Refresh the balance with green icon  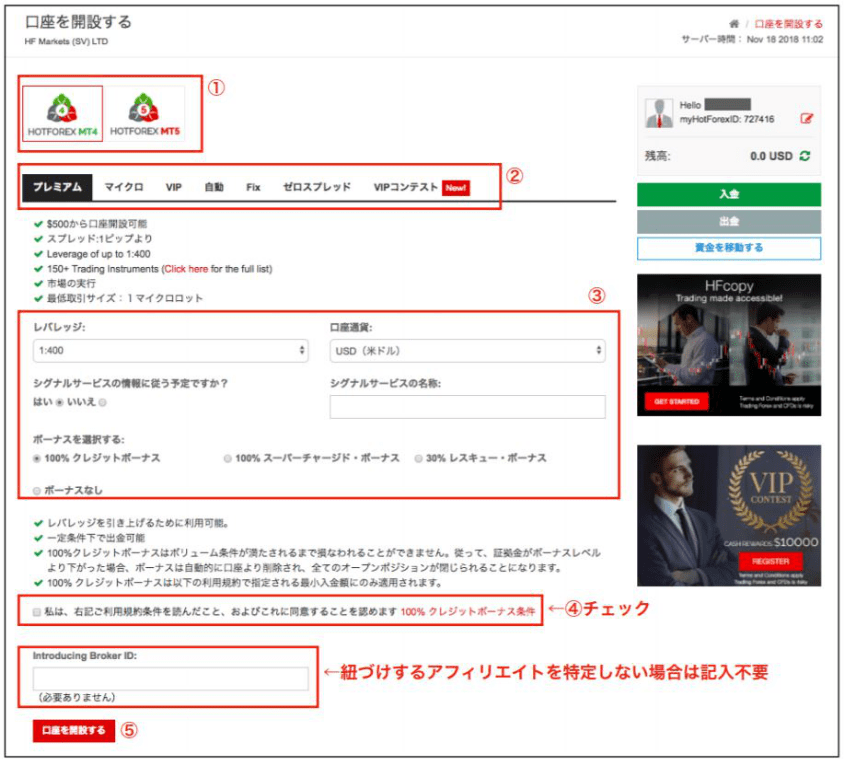pyautogui.click(x=805, y=157)
